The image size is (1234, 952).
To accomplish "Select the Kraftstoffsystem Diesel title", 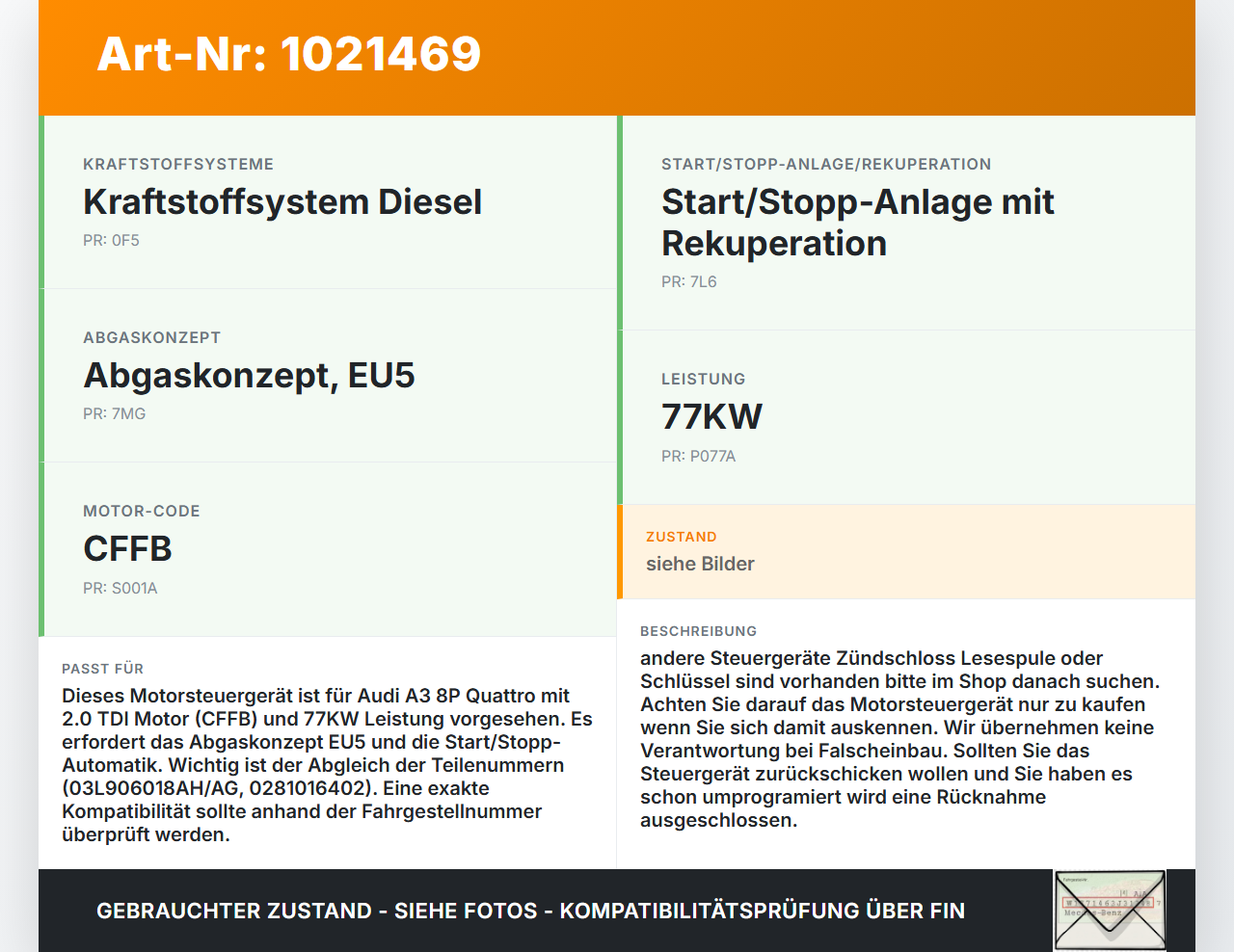I will [282, 202].
